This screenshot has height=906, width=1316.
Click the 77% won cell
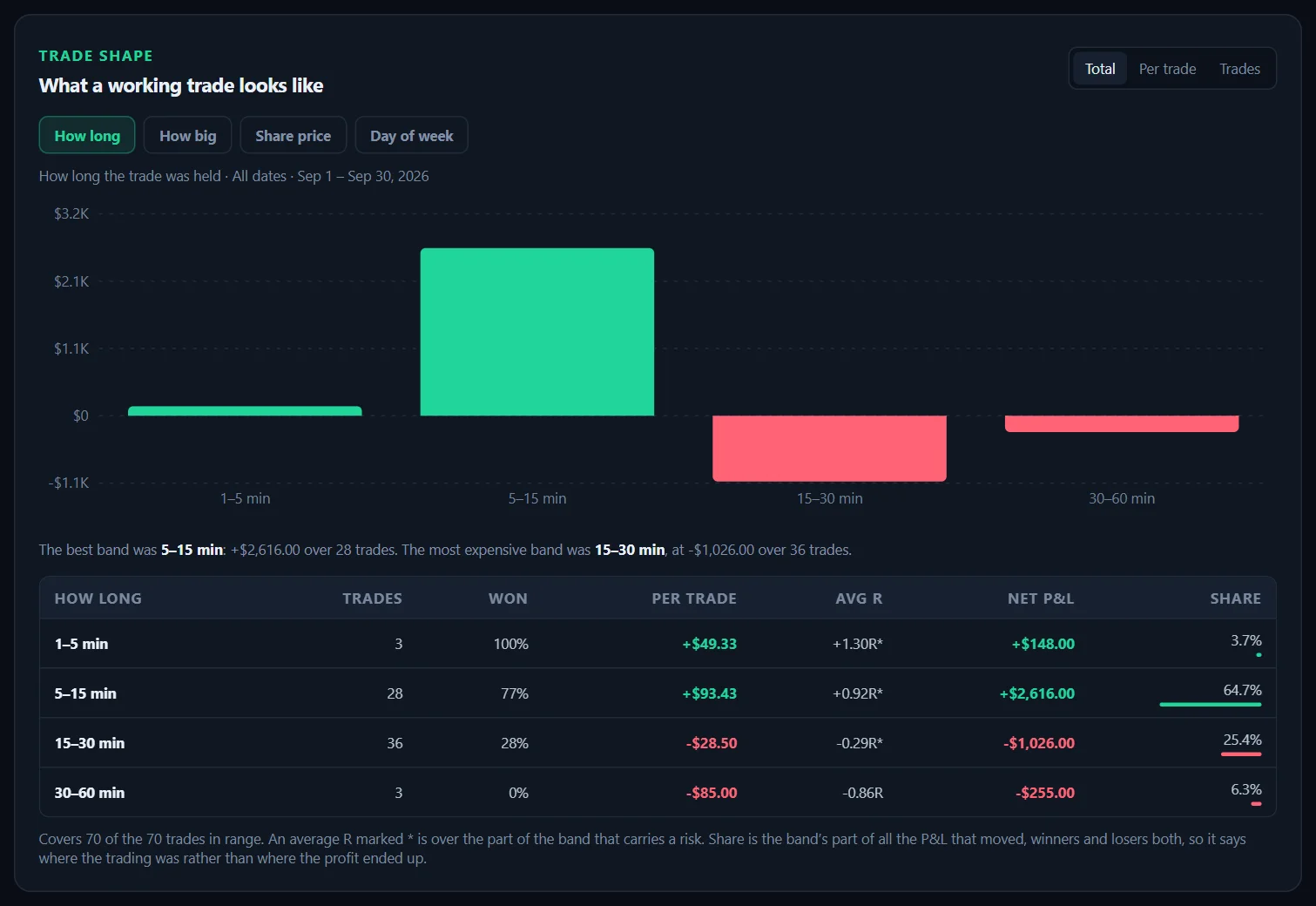515,693
